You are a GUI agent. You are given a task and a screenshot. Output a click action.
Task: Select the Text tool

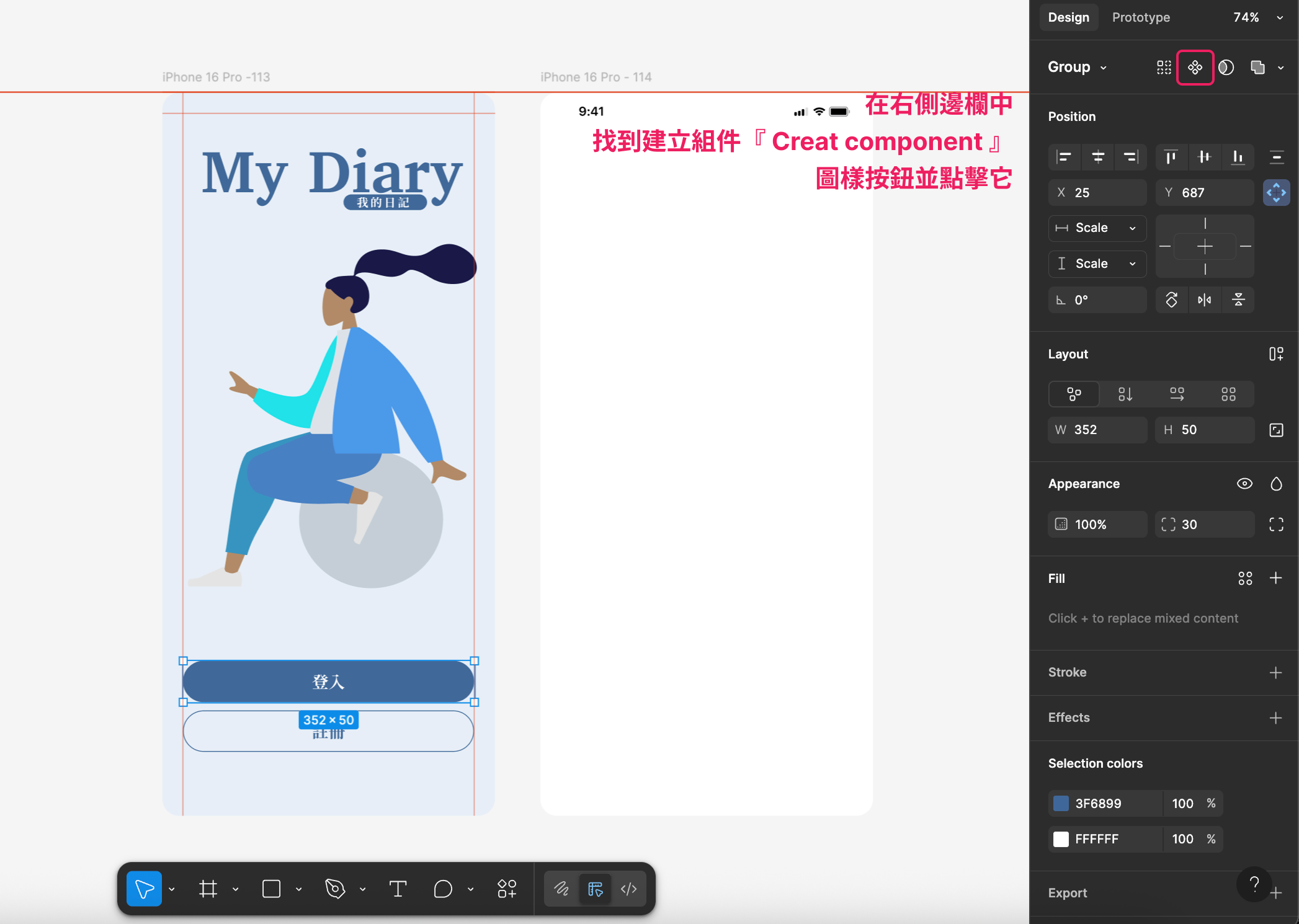[398, 889]
